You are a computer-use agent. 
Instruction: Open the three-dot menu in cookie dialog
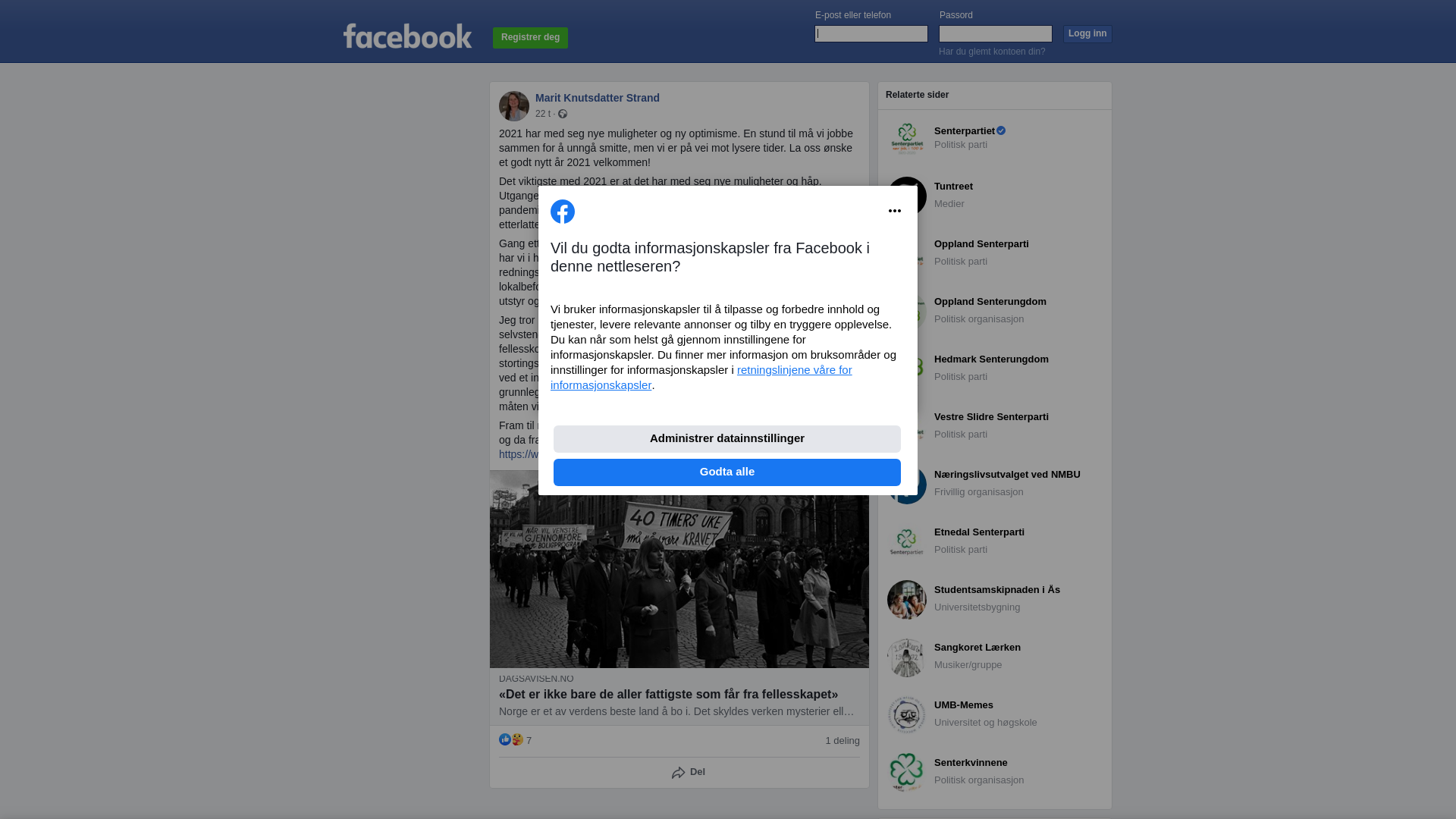coord(895,211)
